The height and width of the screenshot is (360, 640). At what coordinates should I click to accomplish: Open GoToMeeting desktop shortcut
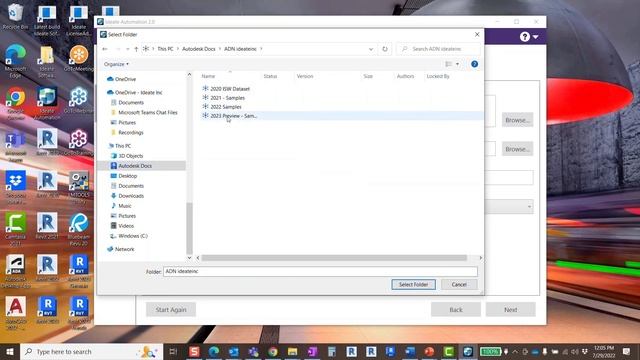(78, 59)
